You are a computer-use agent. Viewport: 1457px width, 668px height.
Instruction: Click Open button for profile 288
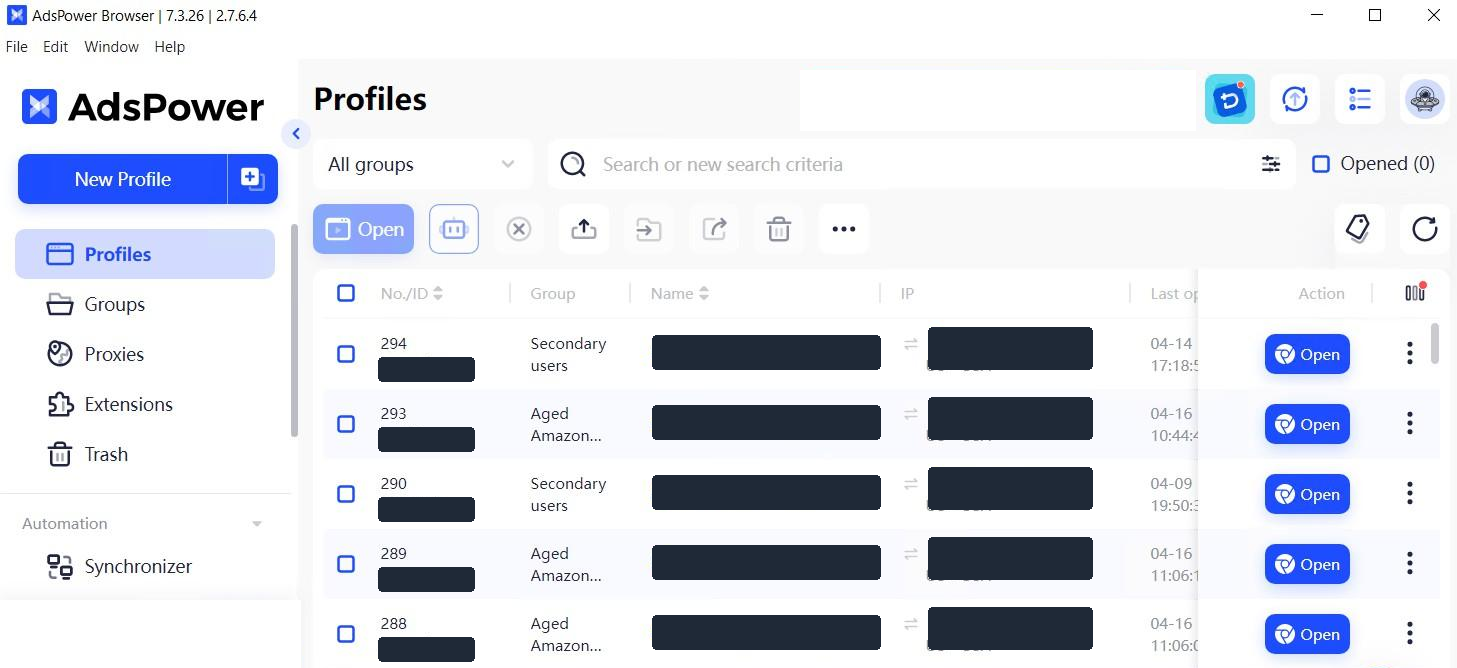[x=1307, y=634]
